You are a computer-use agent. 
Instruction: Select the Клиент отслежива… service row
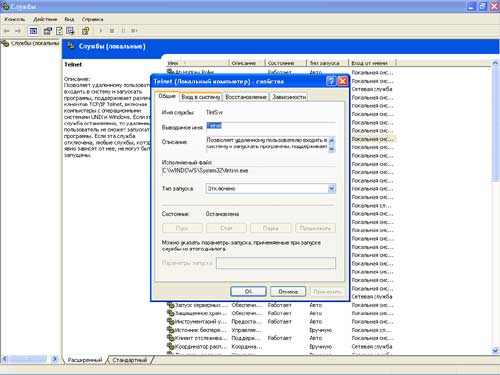click(281, 338)
